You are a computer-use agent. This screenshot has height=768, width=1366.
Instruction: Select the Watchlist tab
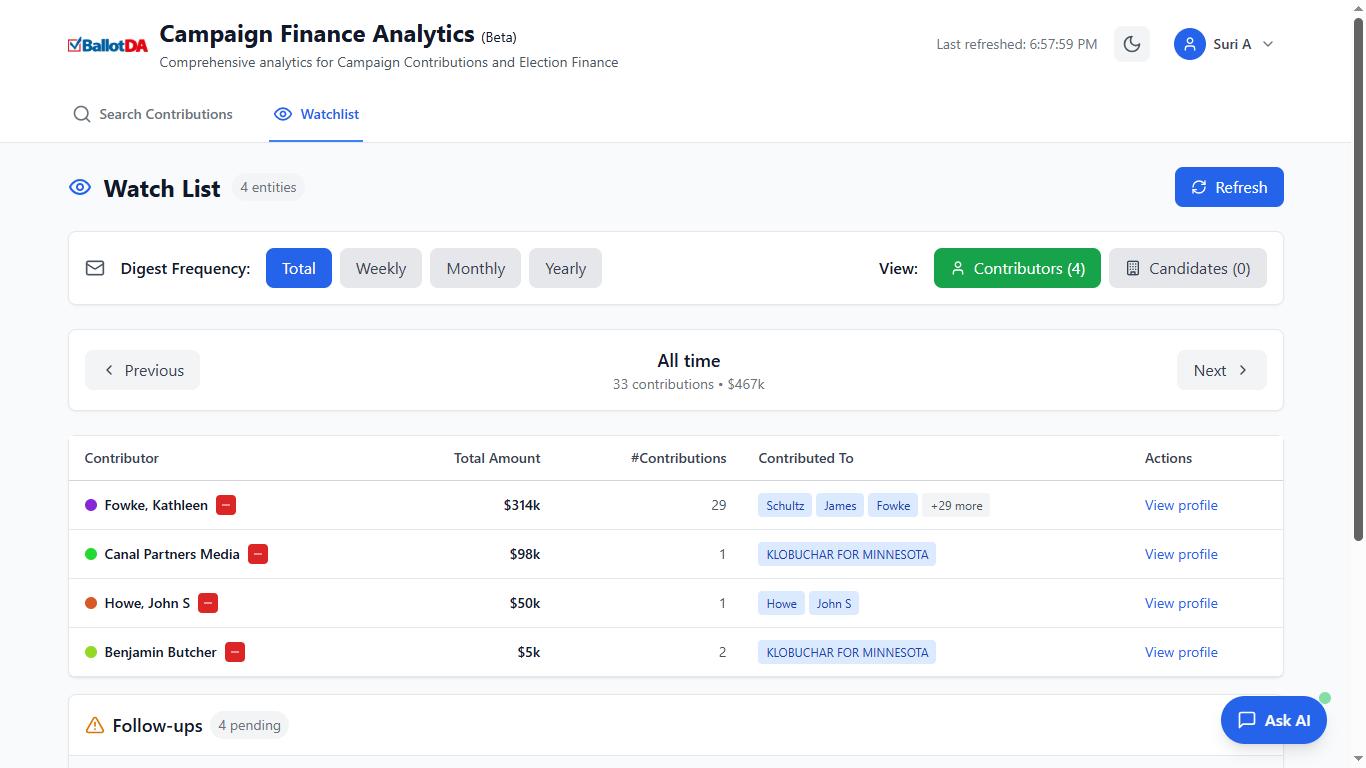coord(316,114)
